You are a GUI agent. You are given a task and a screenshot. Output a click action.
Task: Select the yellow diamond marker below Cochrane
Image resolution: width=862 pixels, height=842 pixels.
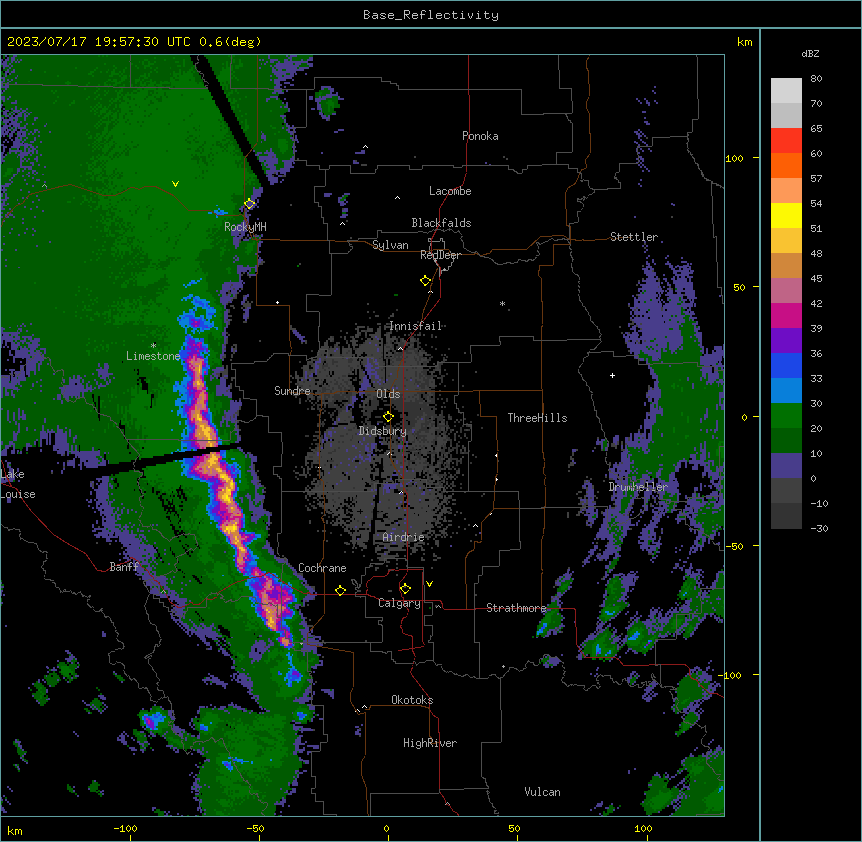click(340, 590)
